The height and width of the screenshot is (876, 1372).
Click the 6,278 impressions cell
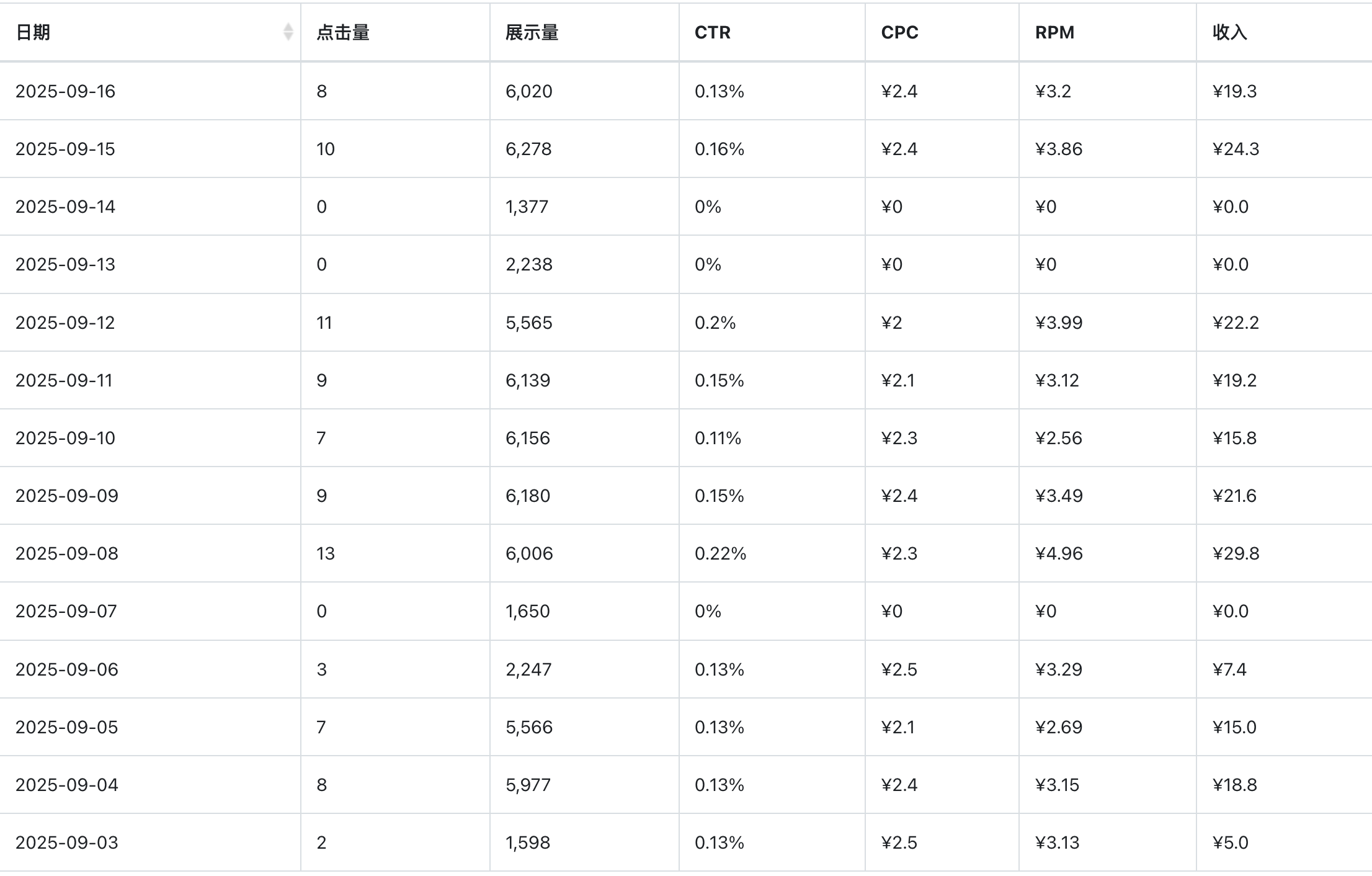click(x=528, y=149)
